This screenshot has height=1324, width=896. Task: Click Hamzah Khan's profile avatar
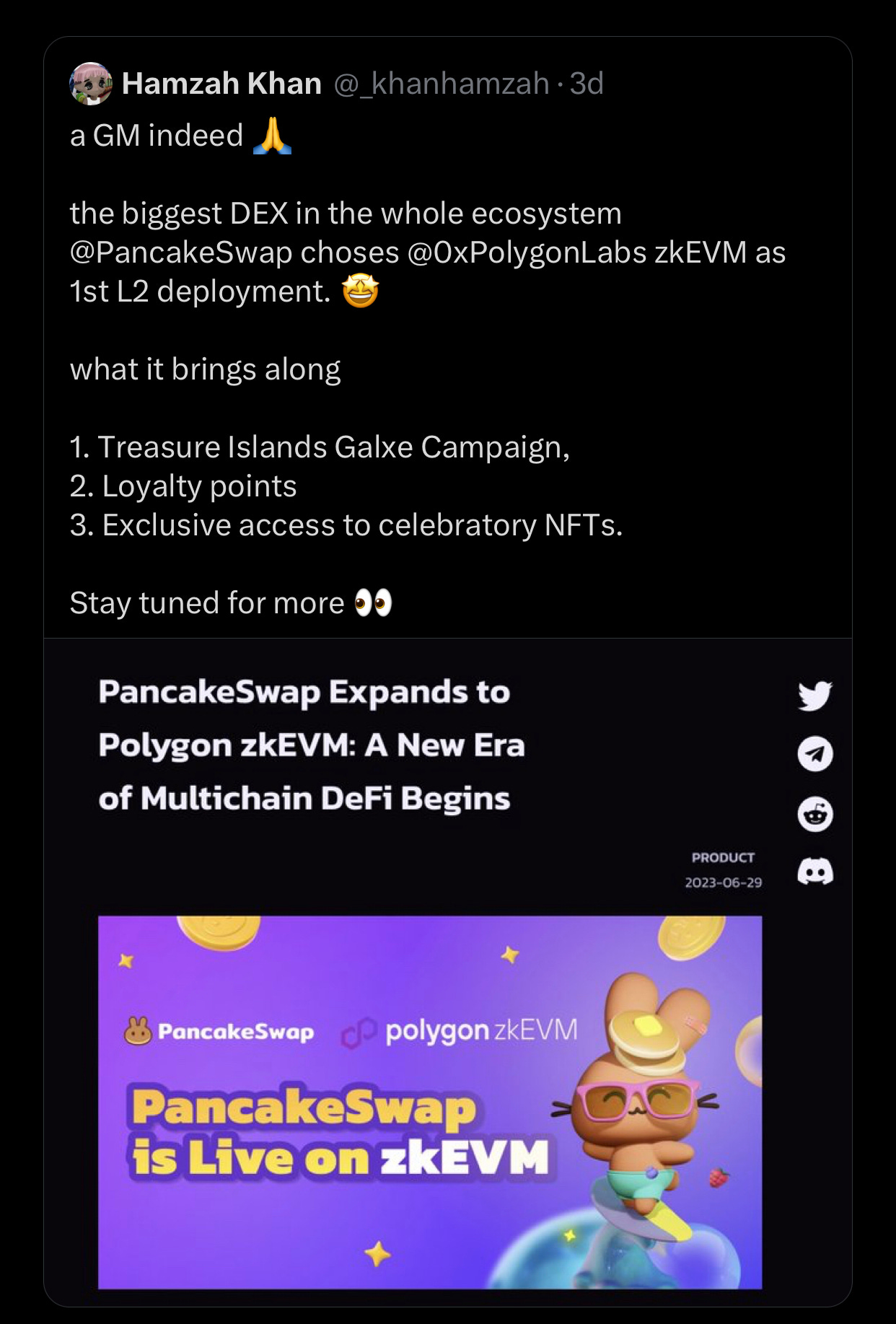[x=91, y=84]
